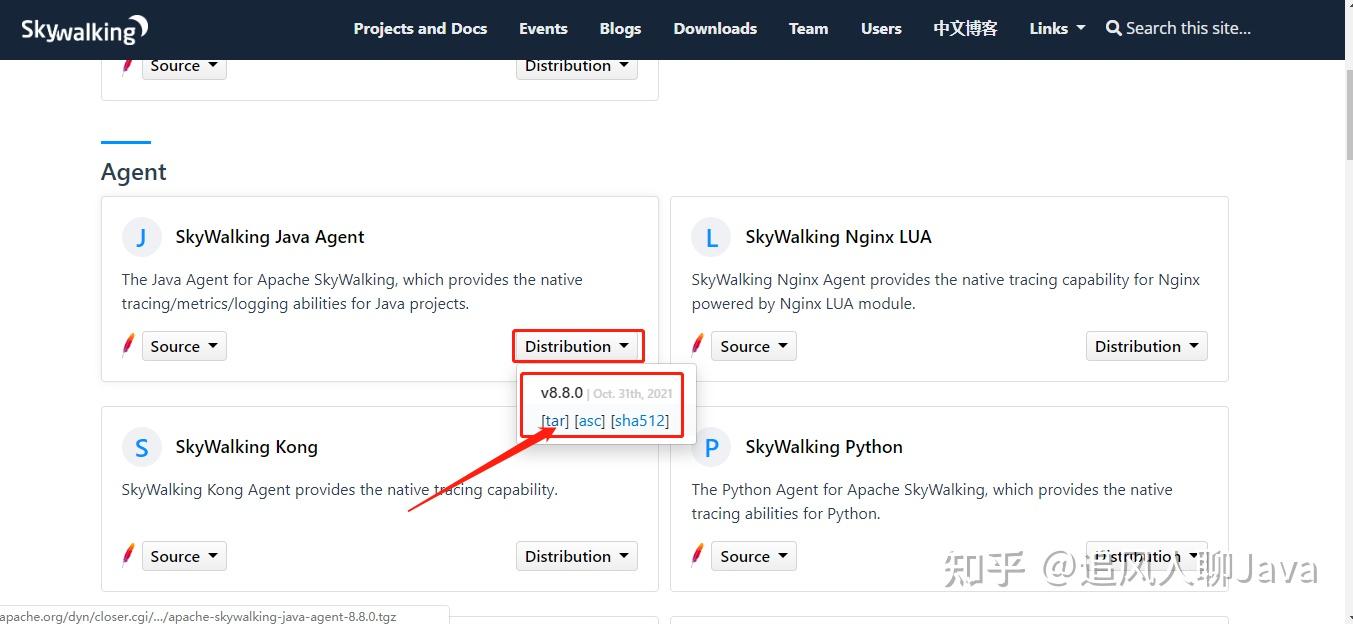Image resolution: width=1353 pixels, height=624 pixels.
Task: Open the Team page
Action: (x=808, y=28)
